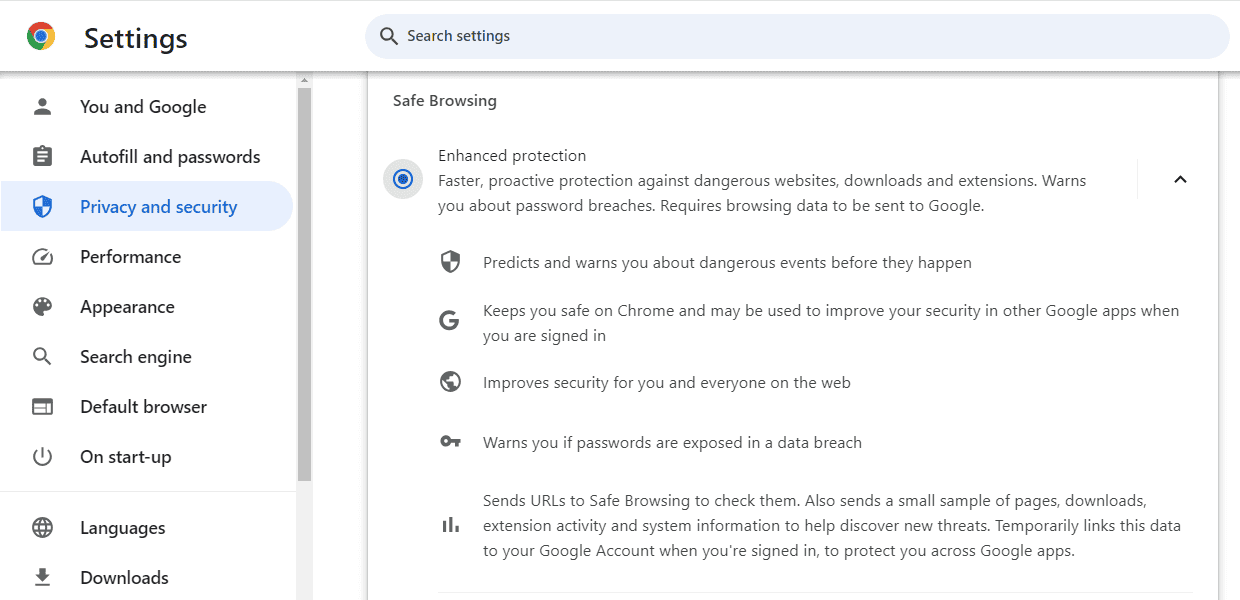Click inside the Search settings field
The height and width of the screenshot is (600, 1240).
pyautogui.click(x=797, y=35)
